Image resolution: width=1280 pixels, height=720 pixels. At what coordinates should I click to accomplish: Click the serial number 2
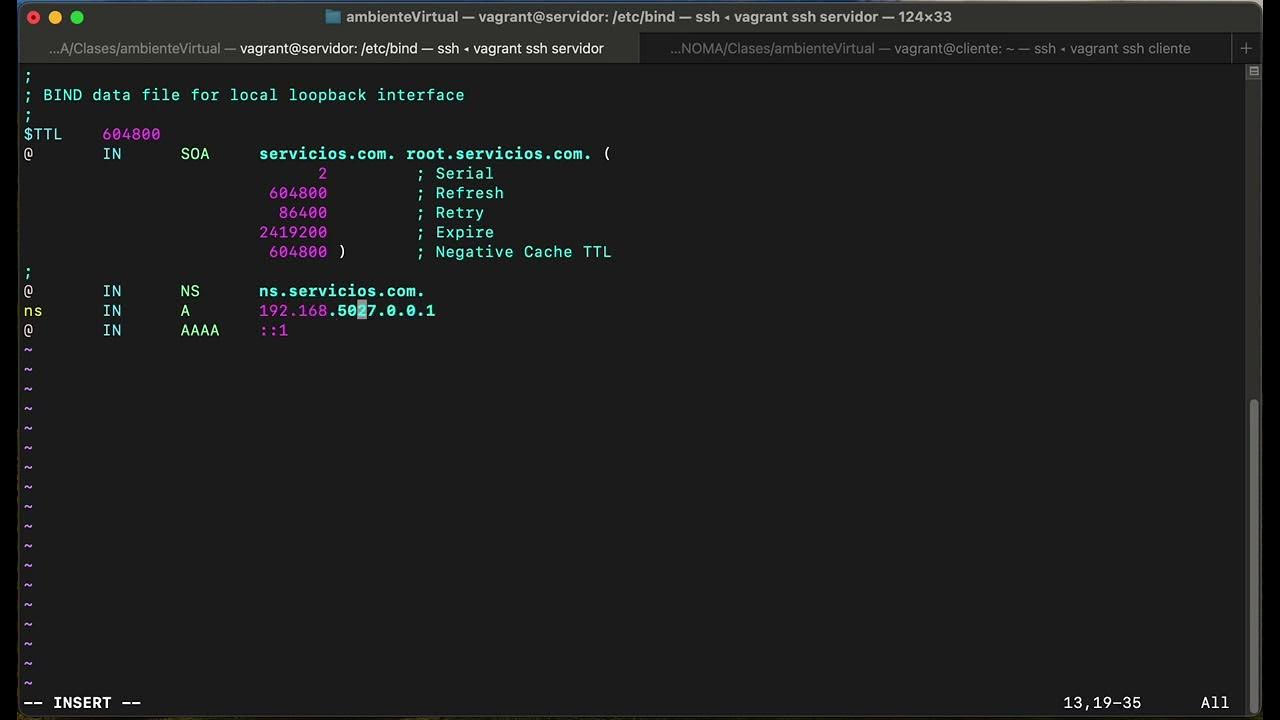pyautogui.click(x=322, y=173)
